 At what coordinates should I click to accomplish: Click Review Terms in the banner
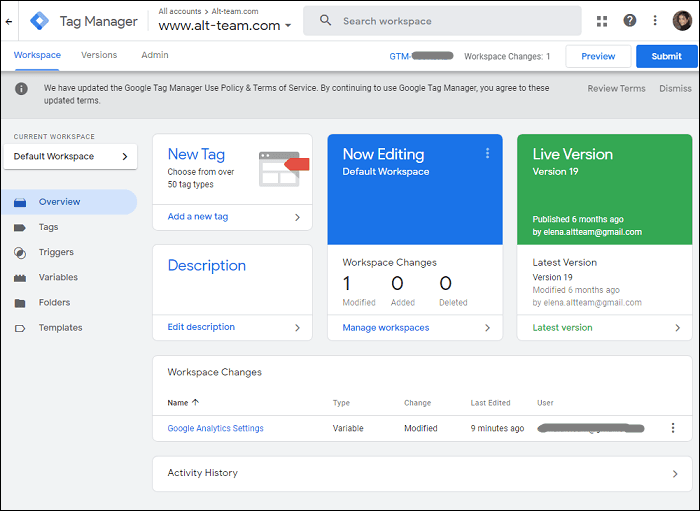point(616,88)
